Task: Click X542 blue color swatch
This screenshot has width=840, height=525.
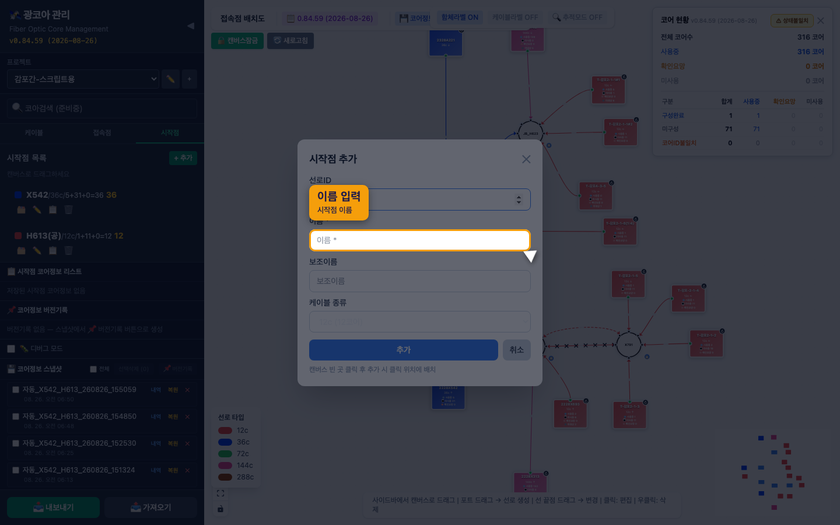Action: click(x=18, y=195)
